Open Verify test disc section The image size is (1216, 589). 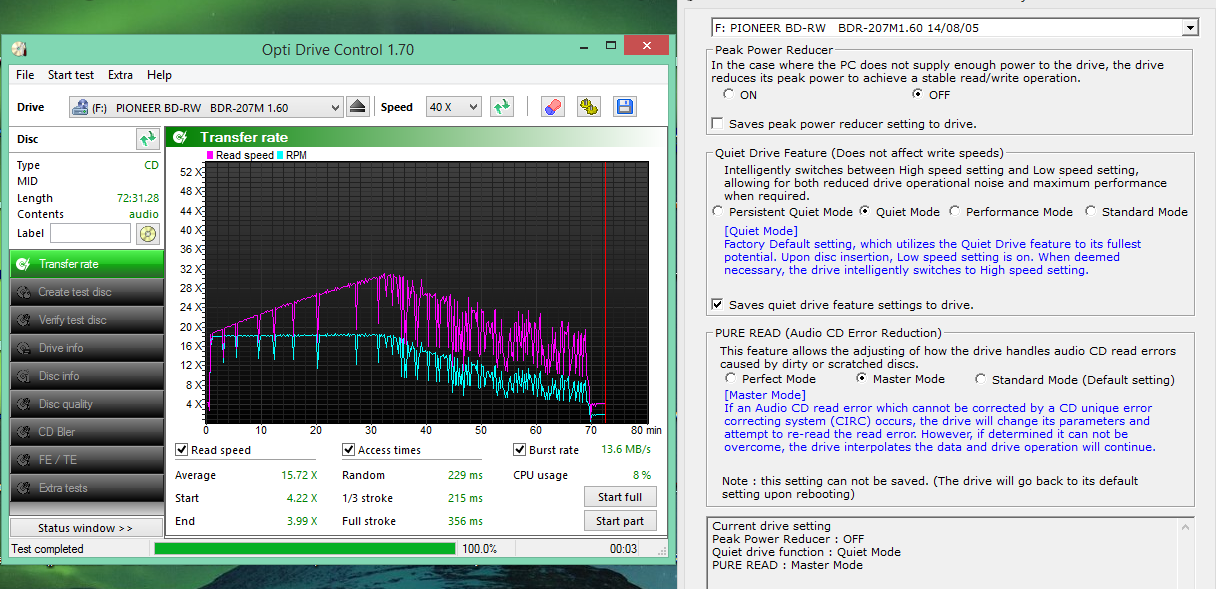tap(86, 320)
